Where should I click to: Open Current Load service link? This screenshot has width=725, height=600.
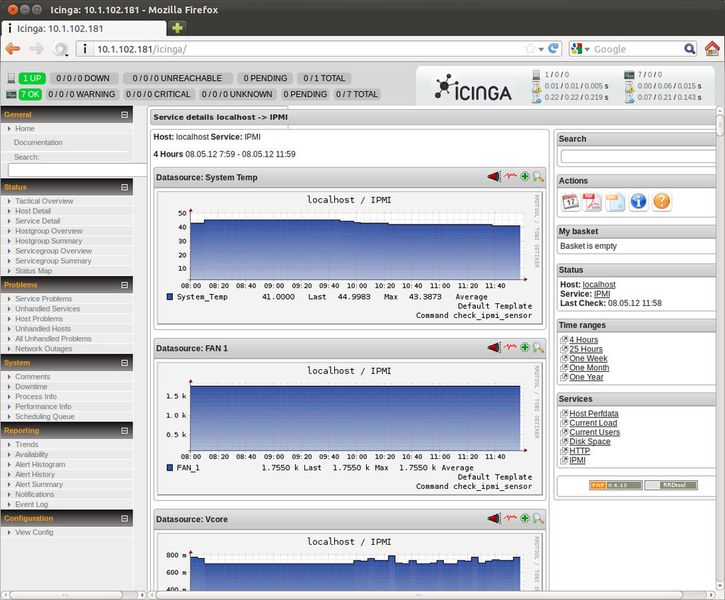(x=593, y=422)
